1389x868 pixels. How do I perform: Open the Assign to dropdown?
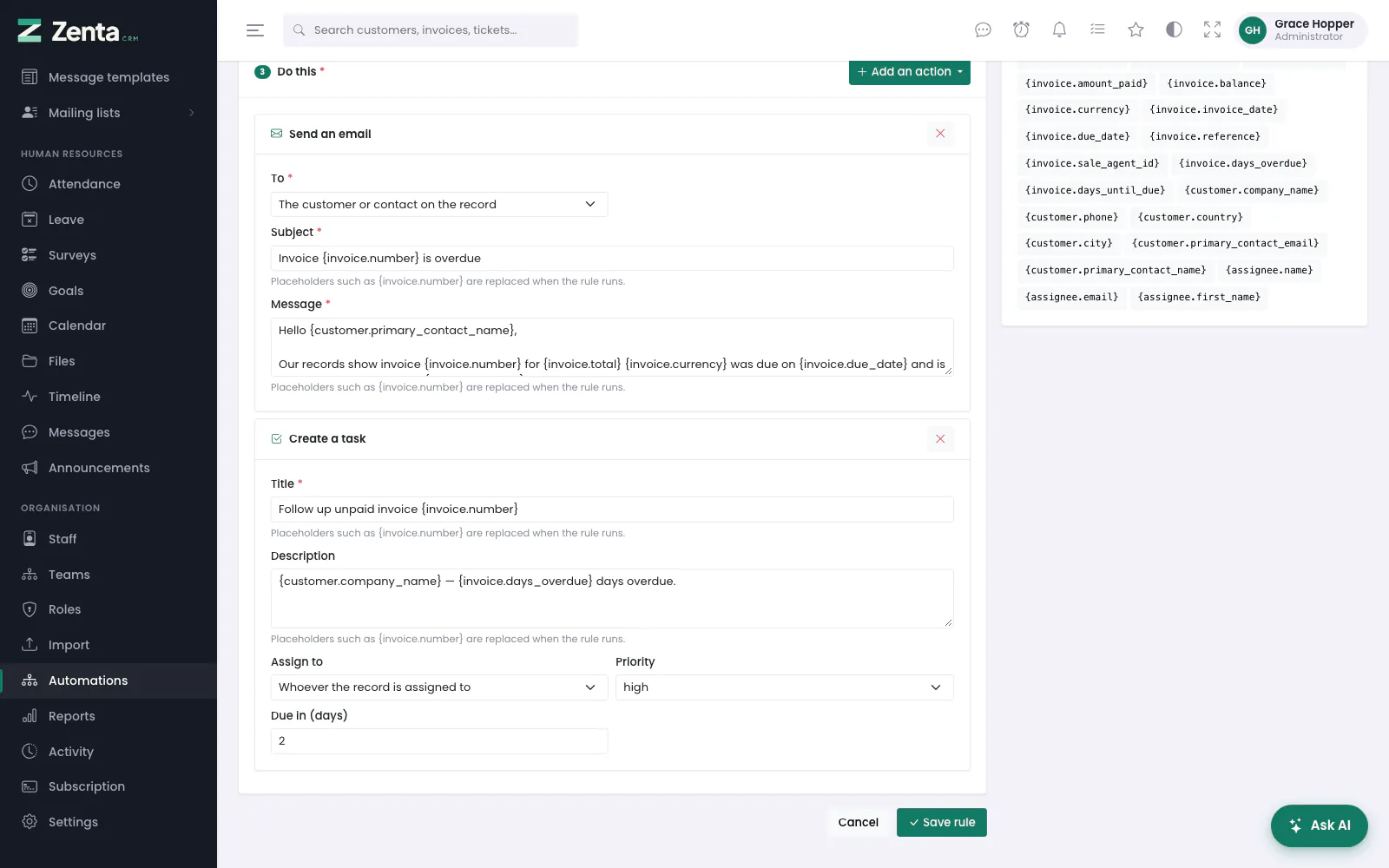439,687
